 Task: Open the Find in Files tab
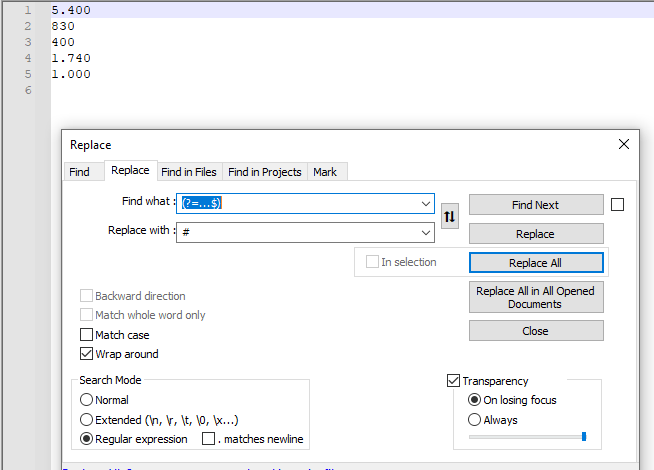pos(189,172)
